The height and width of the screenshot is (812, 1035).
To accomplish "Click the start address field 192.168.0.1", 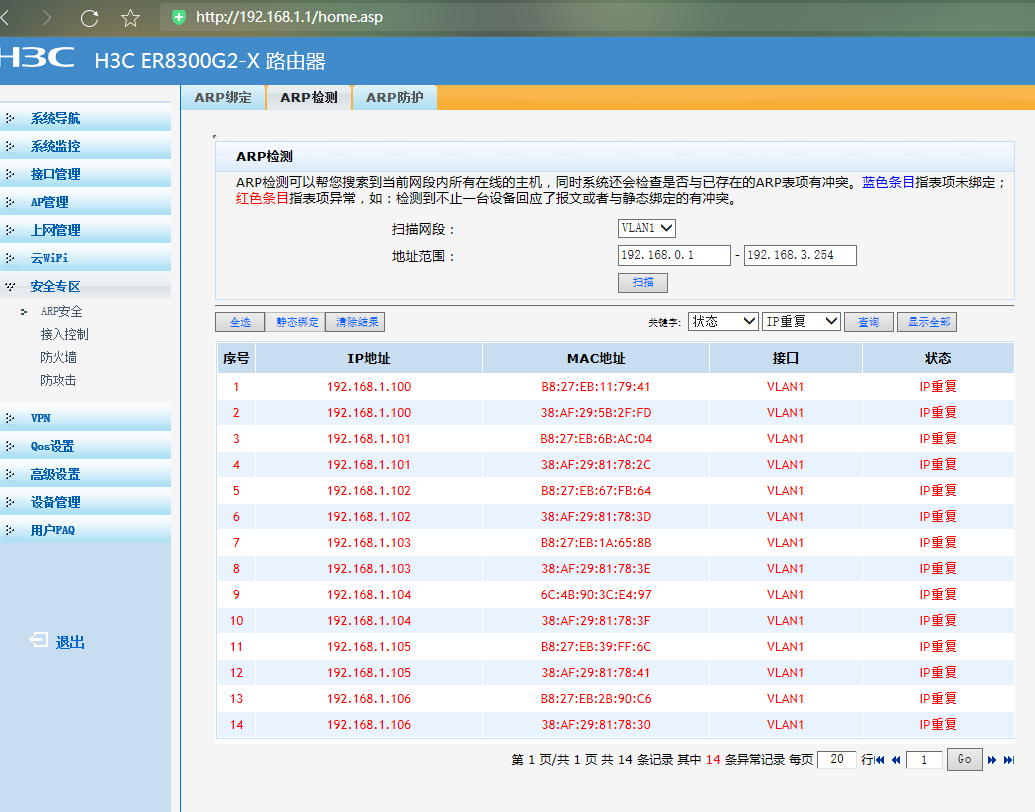I will (x=674, y=255).
